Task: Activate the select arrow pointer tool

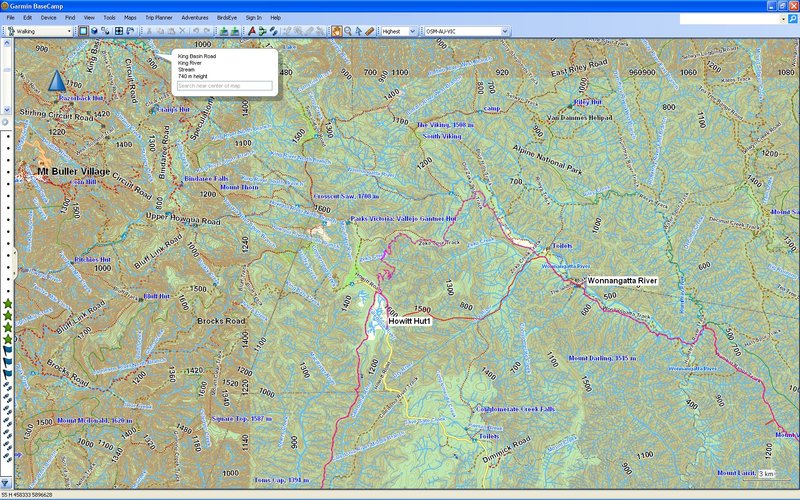Action: click(x=359, y=31)
